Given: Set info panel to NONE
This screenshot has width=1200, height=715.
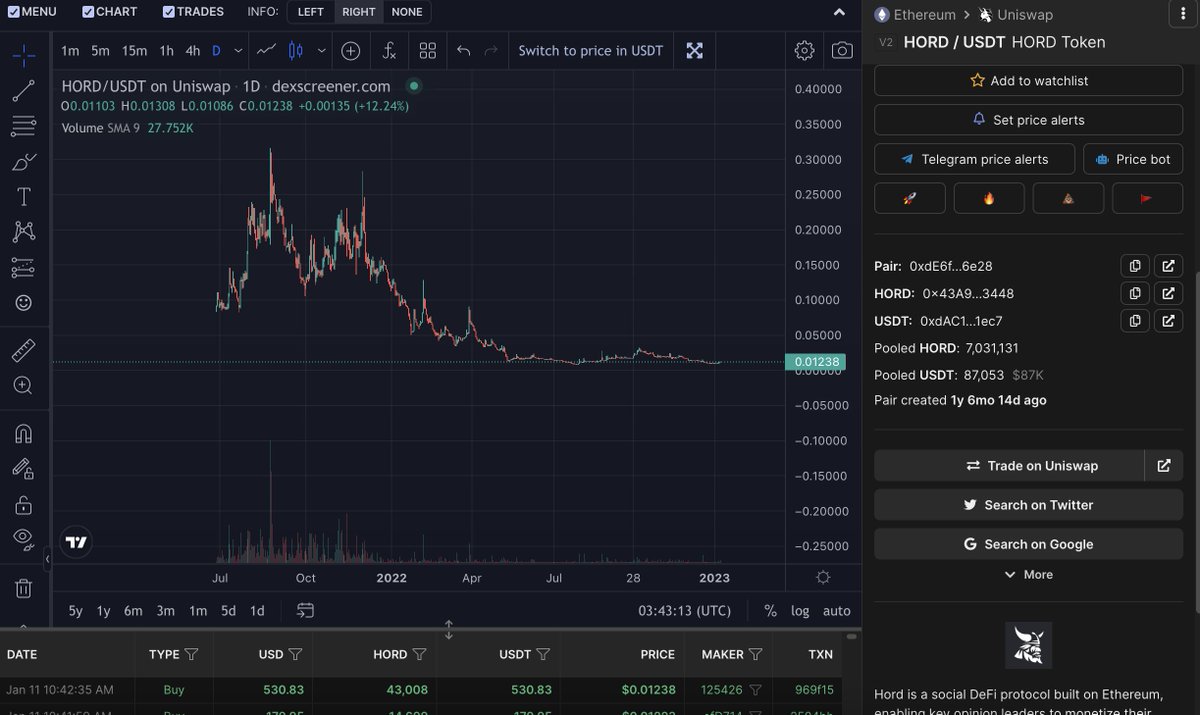Looking at the screenshot, I should (407, 12).
